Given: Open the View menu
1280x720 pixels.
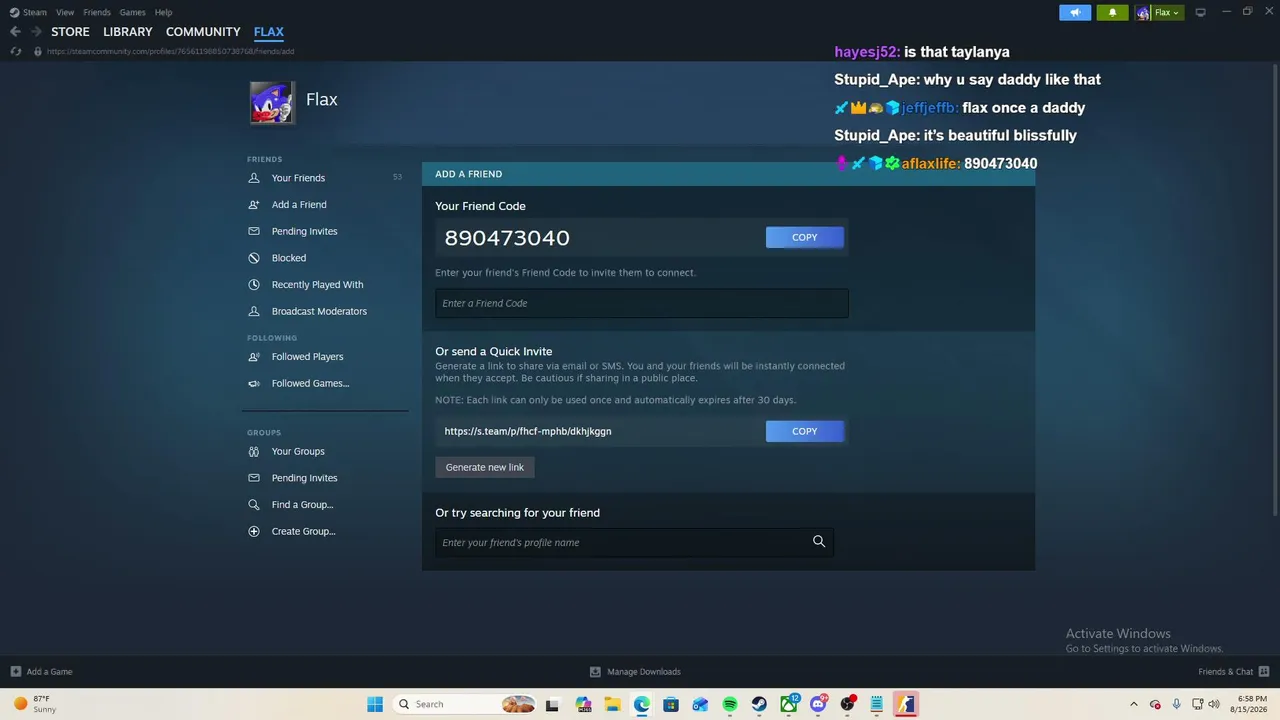Looking at the screenshot, I should click(x=65, y=12).
